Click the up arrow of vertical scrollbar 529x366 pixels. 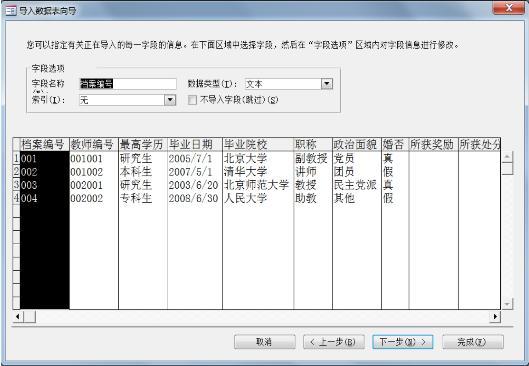point(507,157)
